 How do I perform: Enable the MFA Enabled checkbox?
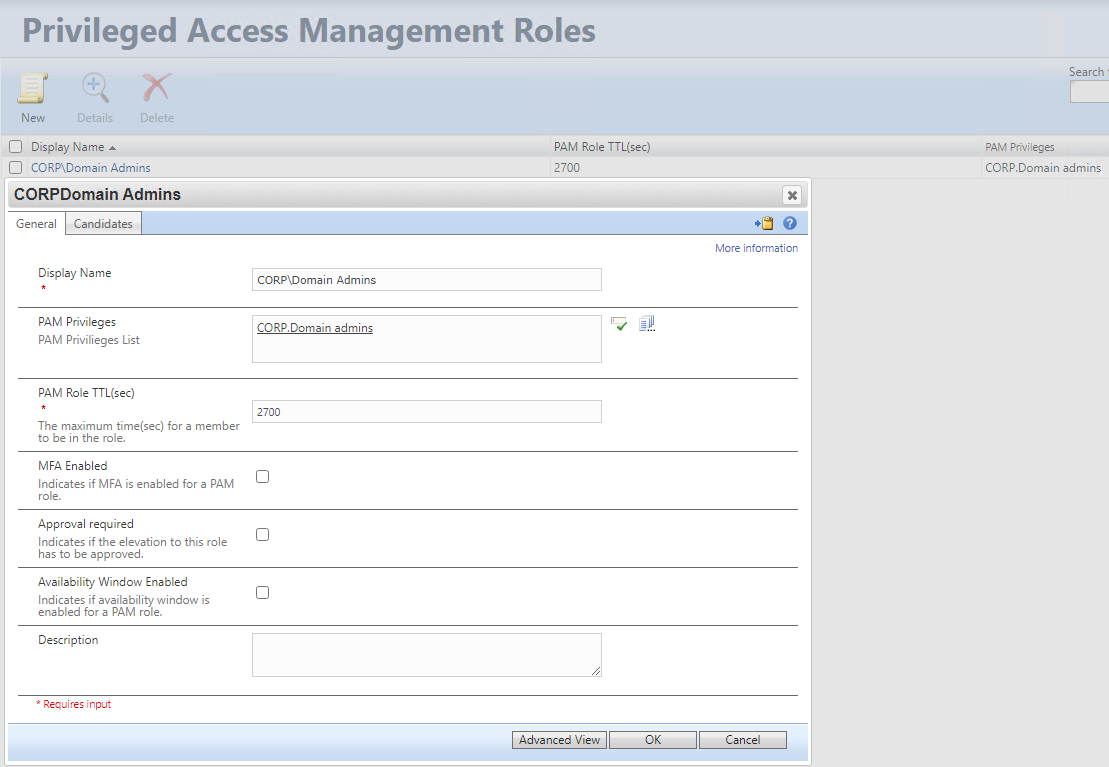pos(263,477)
